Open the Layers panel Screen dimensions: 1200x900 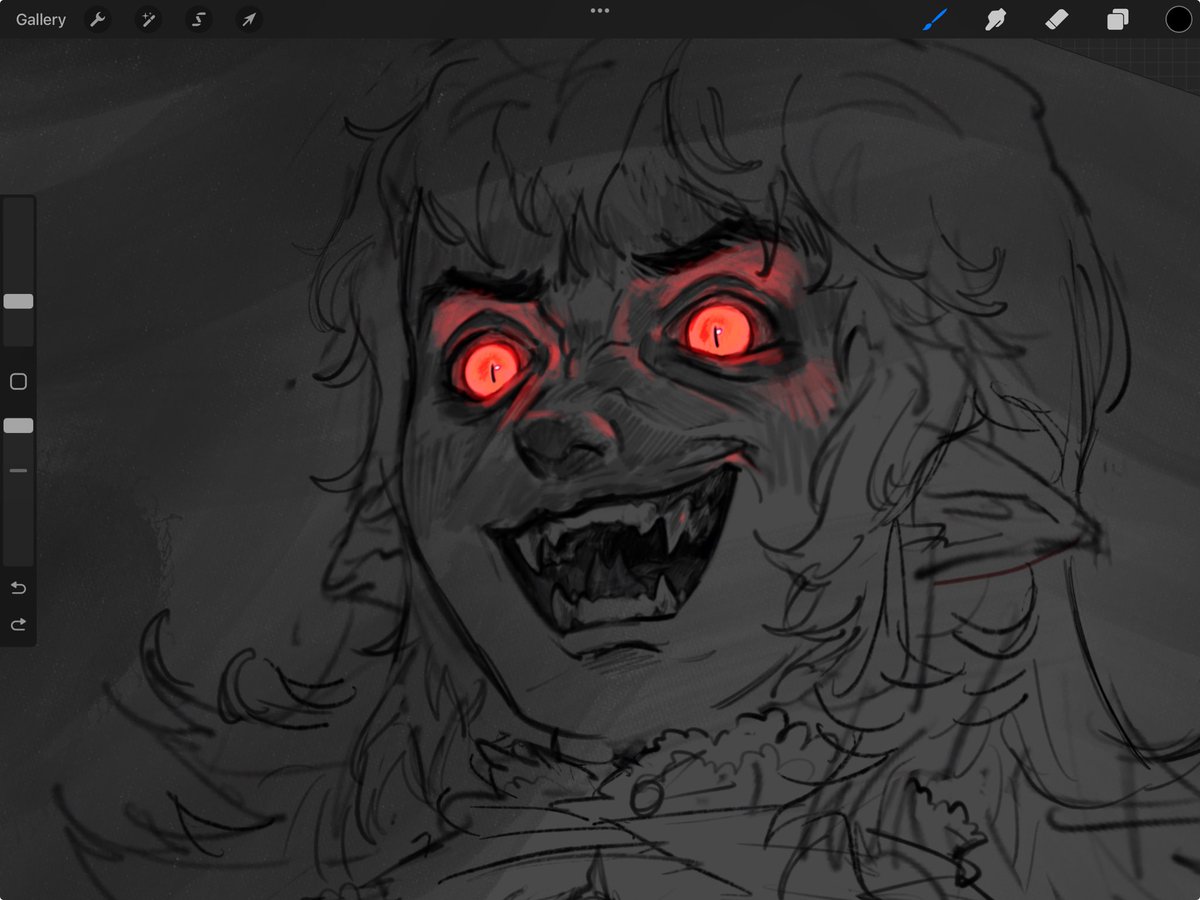point(1117,20)
